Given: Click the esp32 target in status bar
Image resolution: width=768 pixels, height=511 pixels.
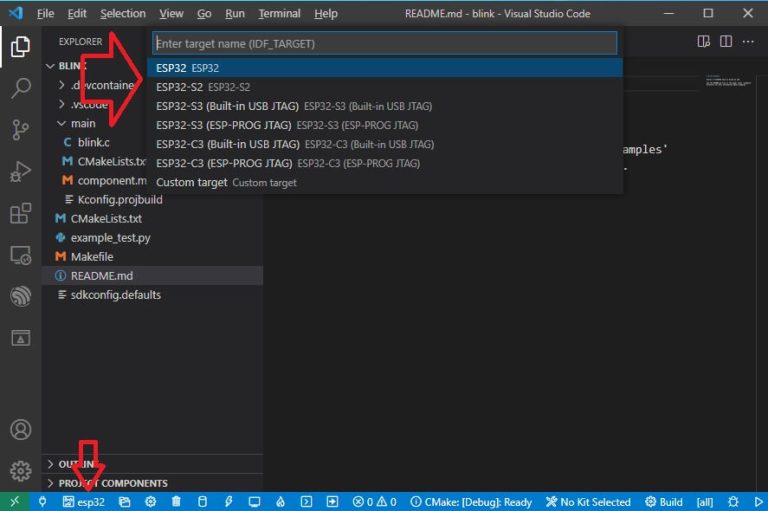Looking at the screenshot, I should pyautogui.click(x=83, y=501).
